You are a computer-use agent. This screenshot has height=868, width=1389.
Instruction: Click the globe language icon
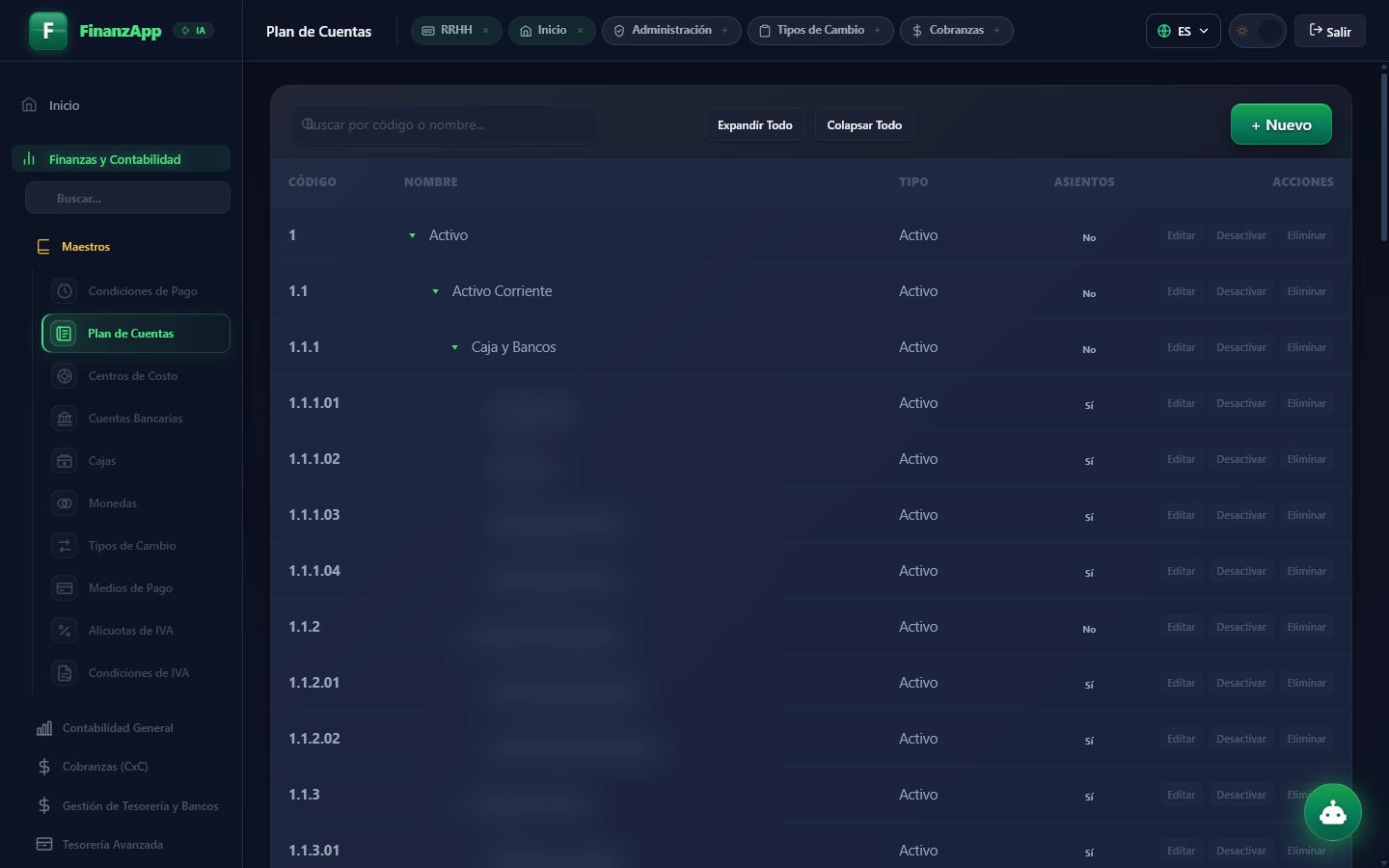(x=1164, y=31)
